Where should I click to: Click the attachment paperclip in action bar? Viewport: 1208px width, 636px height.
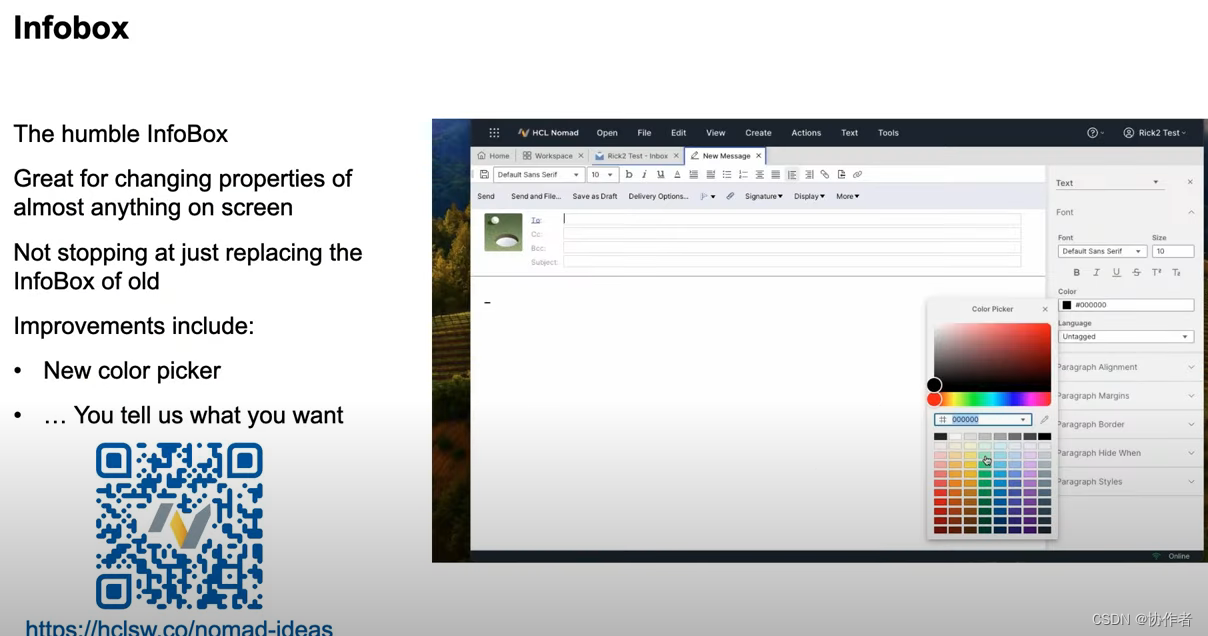730,197
